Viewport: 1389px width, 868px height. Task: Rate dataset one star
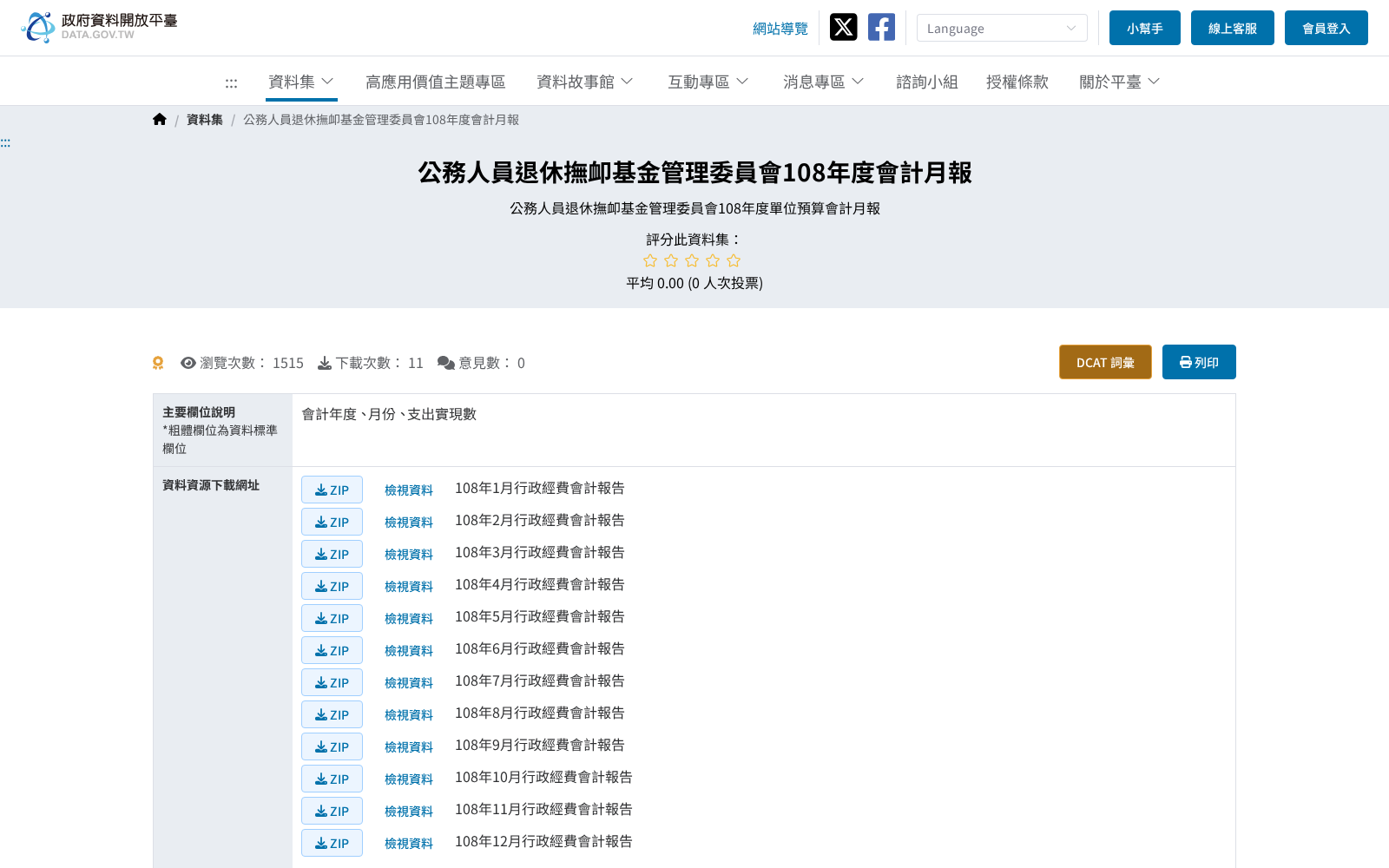650,260
